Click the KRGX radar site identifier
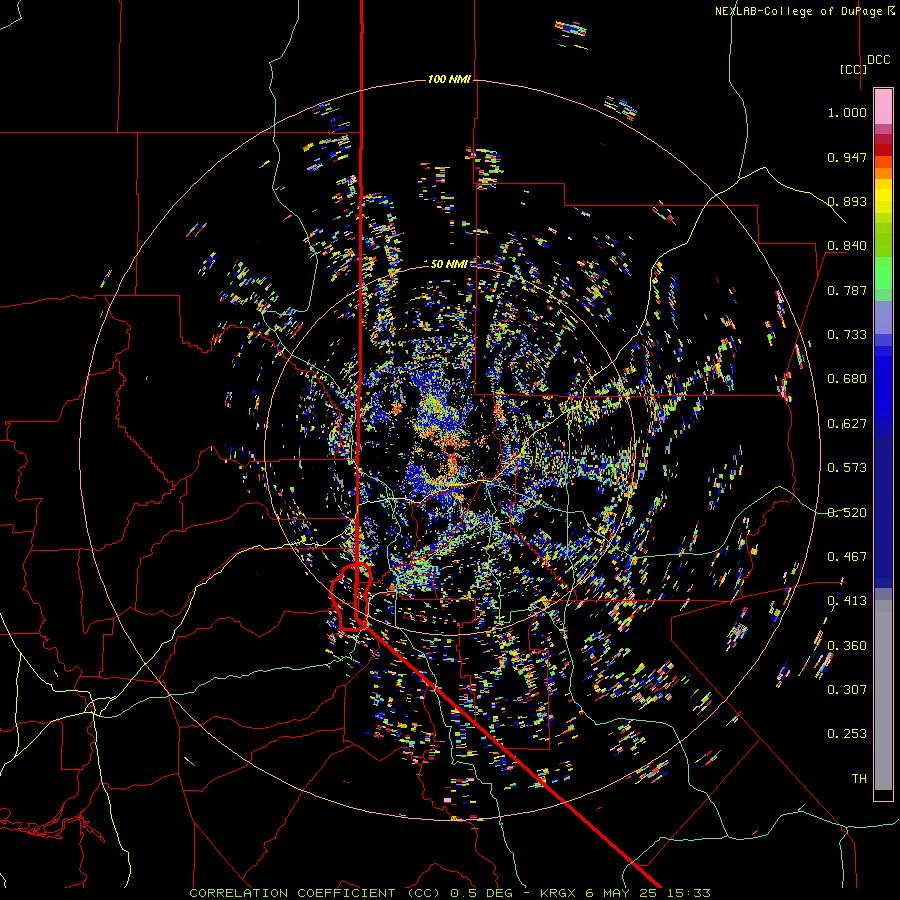The height and width of the screenshot is (900, 900). 558,893
